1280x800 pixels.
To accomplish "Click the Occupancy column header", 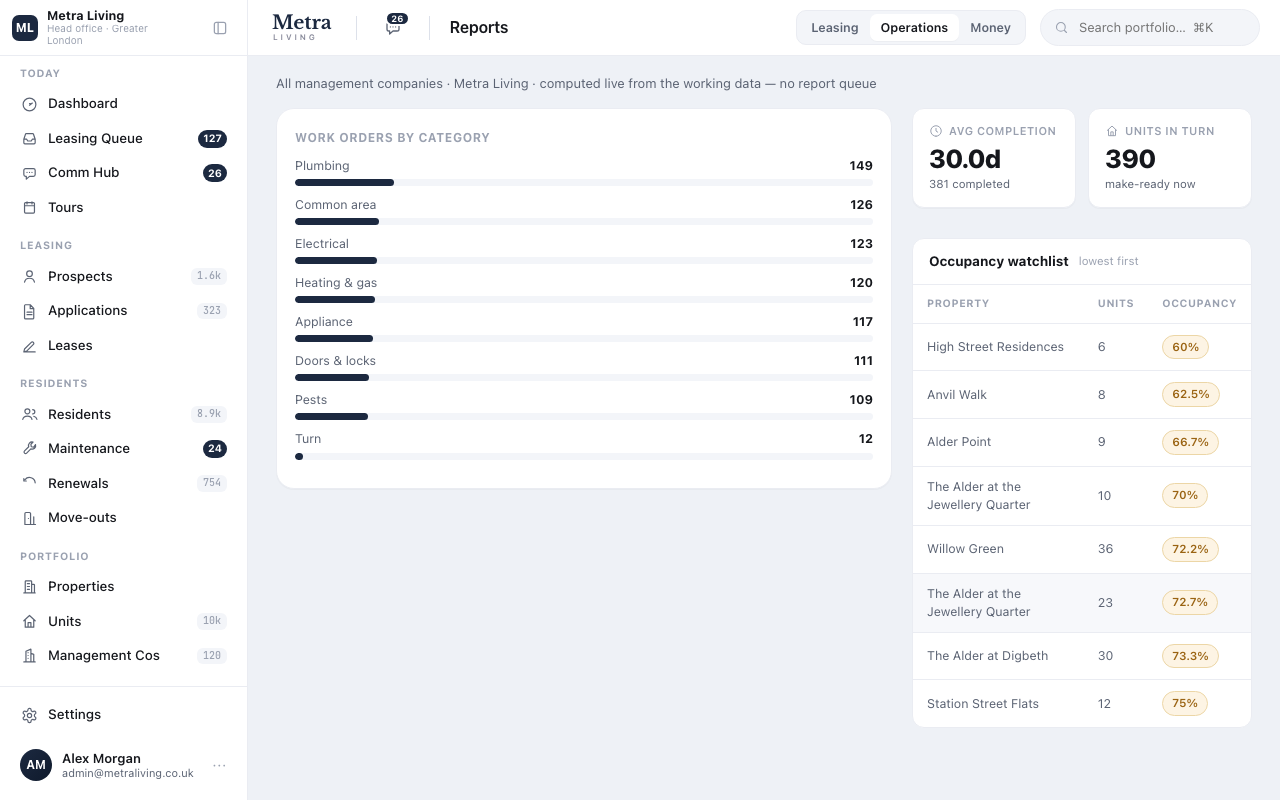I will pyautogui.click(x=1199, y=304).
